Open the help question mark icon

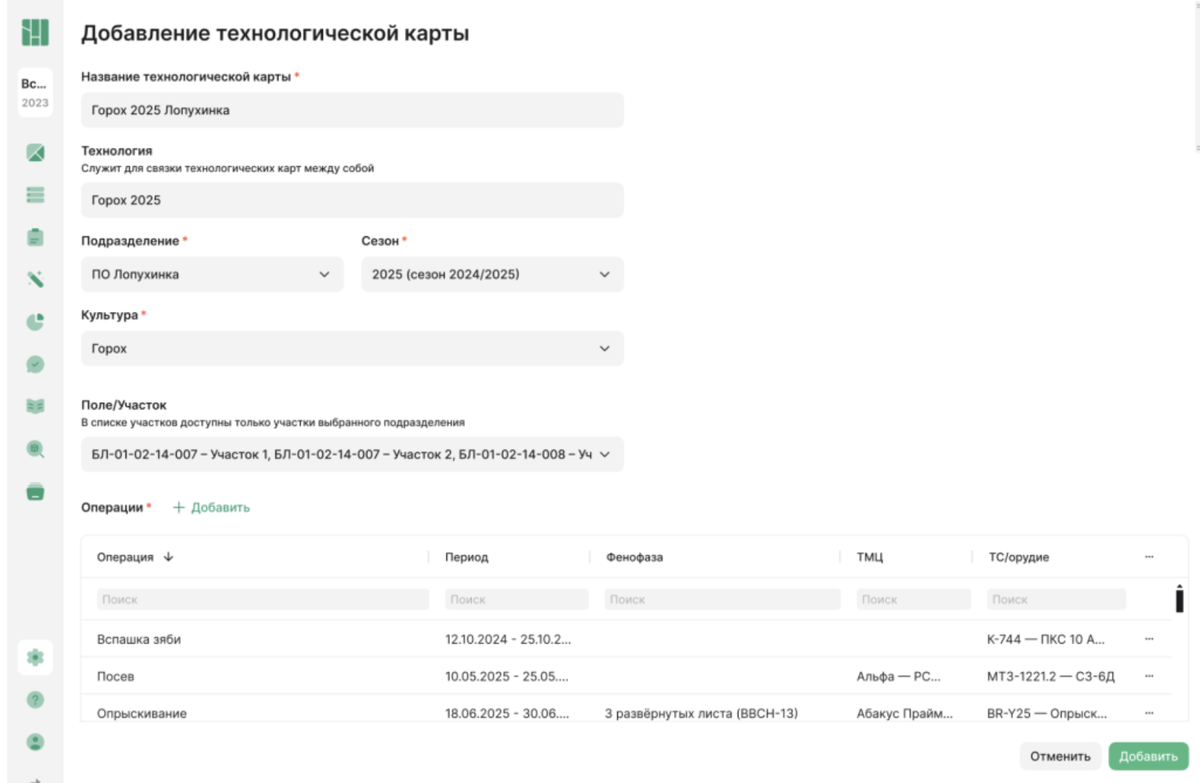35,700
